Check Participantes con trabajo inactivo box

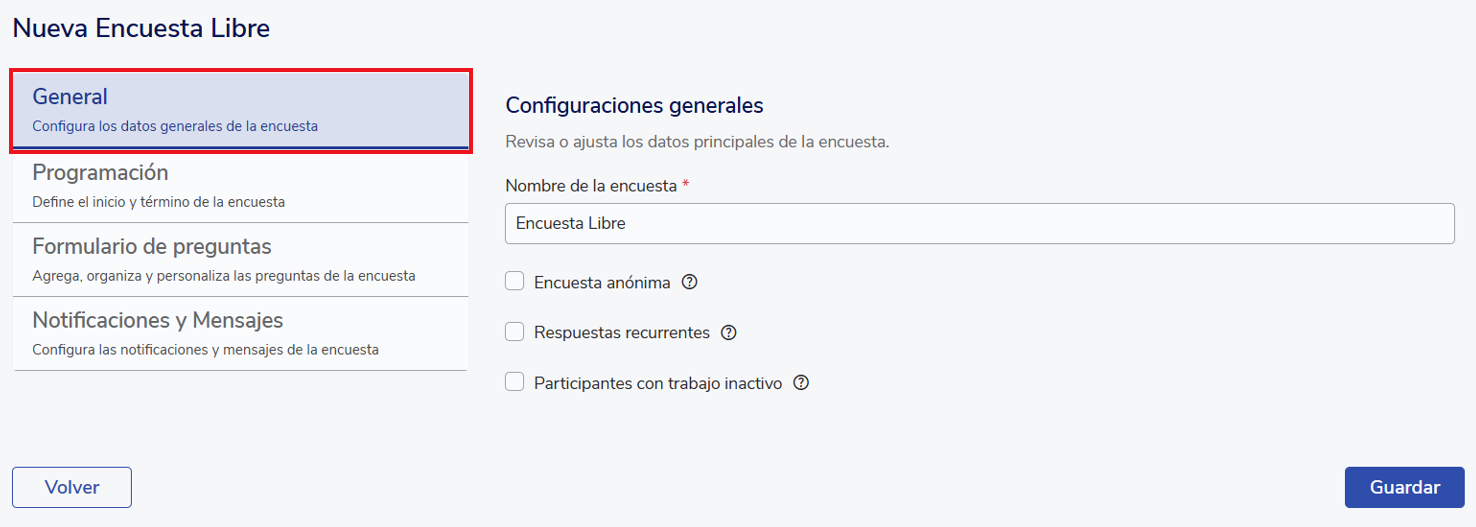point(515,382)
